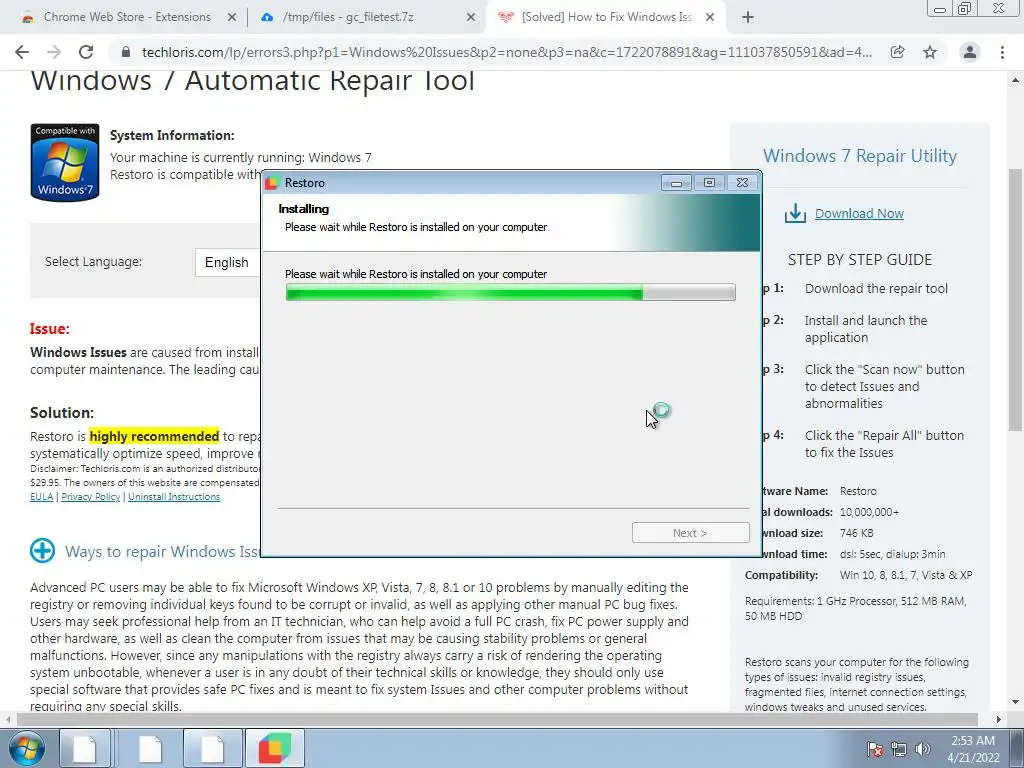
Task: Restore down the Chrome browser window
Action: click(965, 9)
